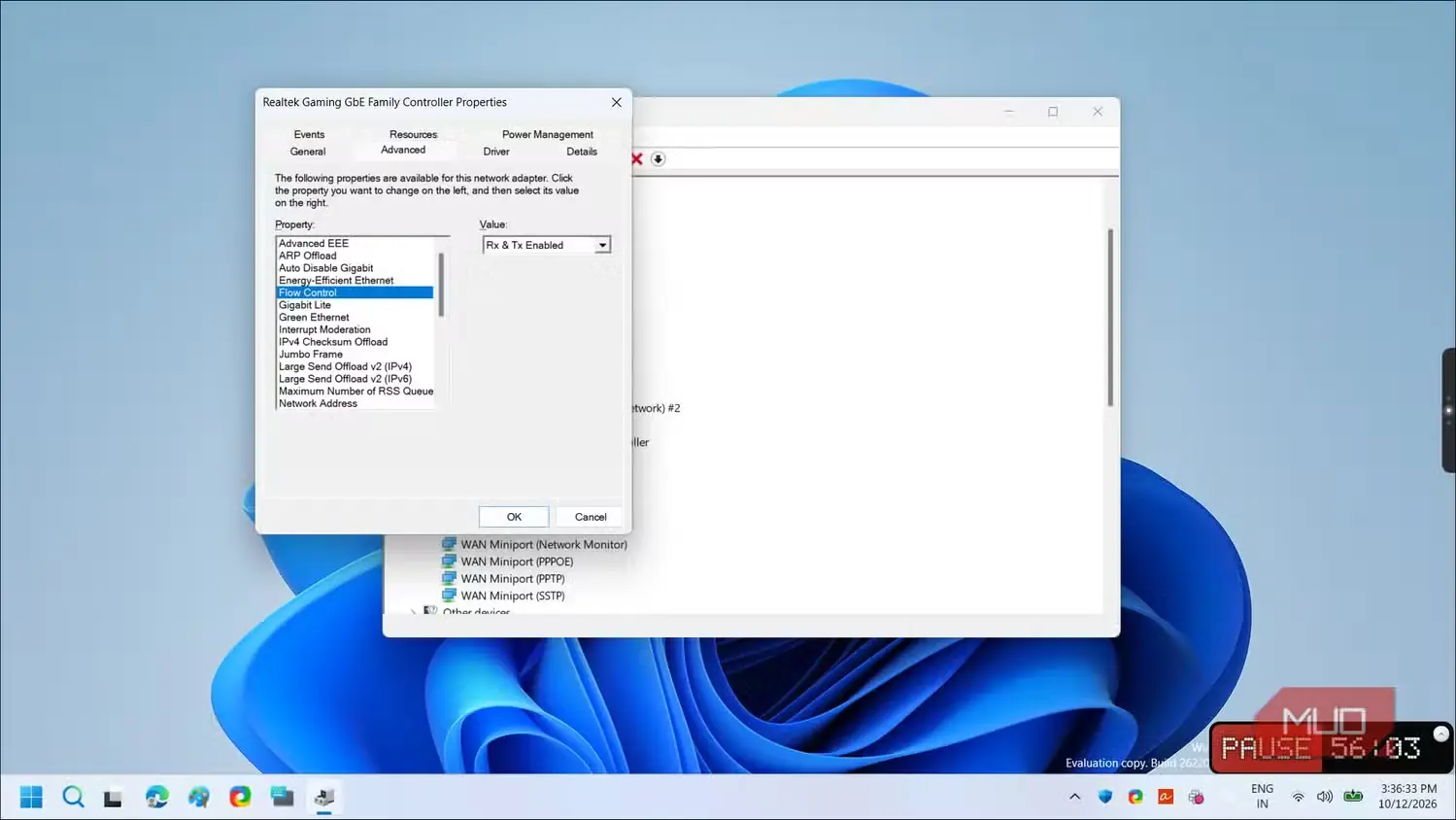Click the Property list scrollbar
This screenshot has height=820, width=1456.
point(441,285)
